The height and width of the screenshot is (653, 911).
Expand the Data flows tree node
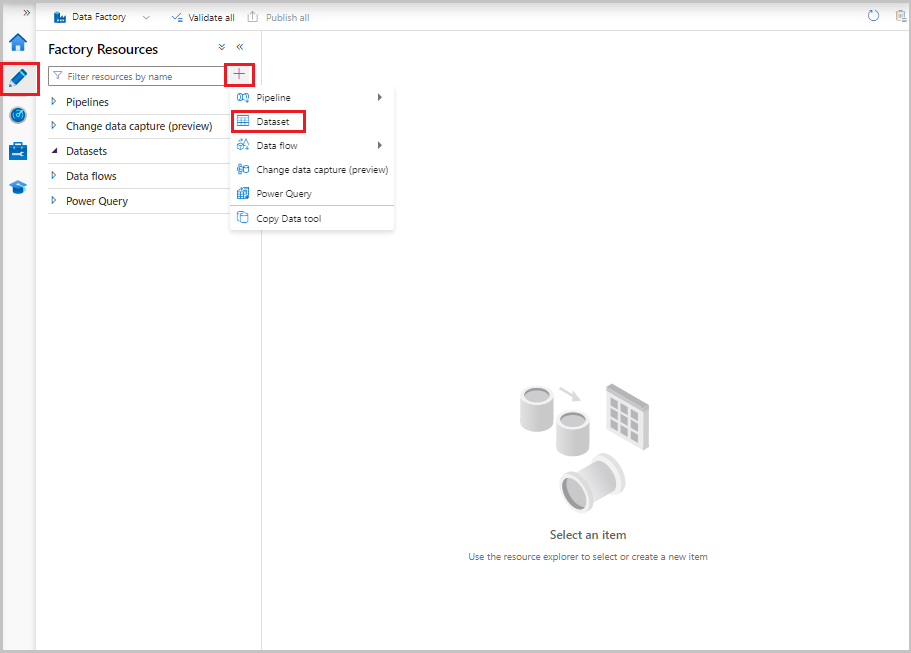point(53,175)
